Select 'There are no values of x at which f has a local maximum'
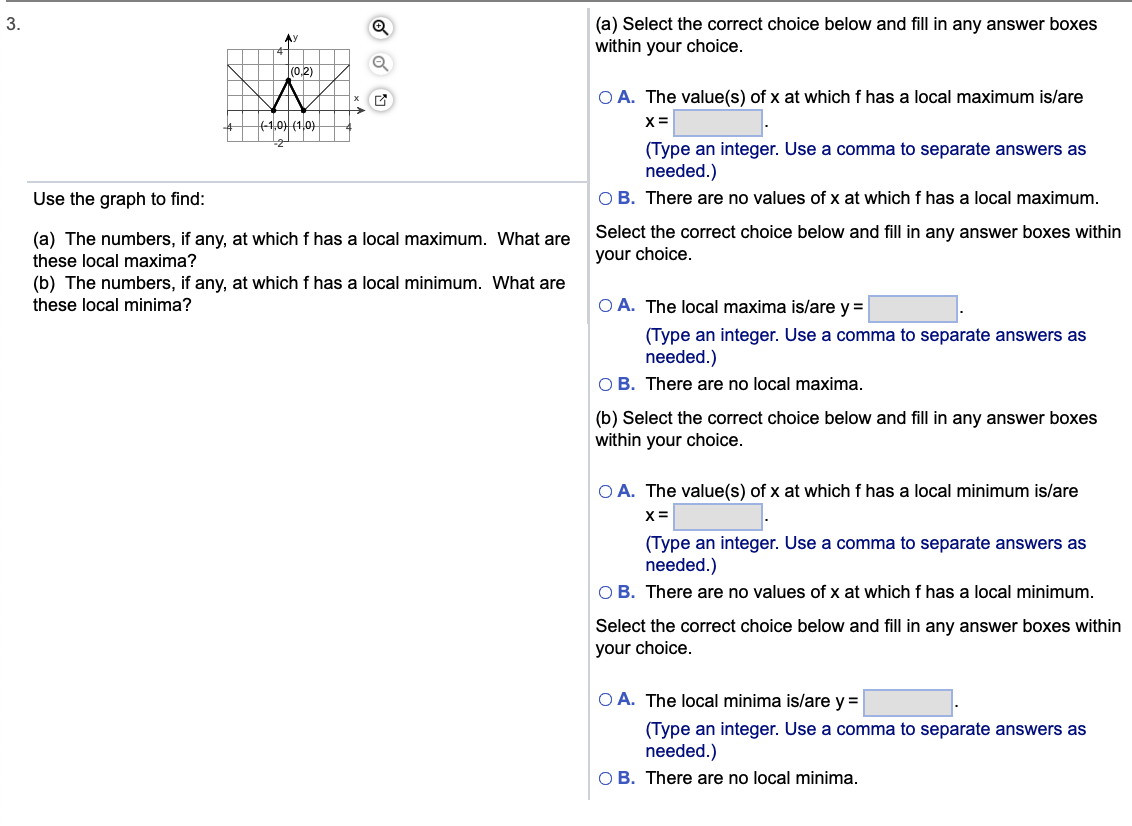Viewport: 1132px width, 826px height. click(x=606, y=198)
